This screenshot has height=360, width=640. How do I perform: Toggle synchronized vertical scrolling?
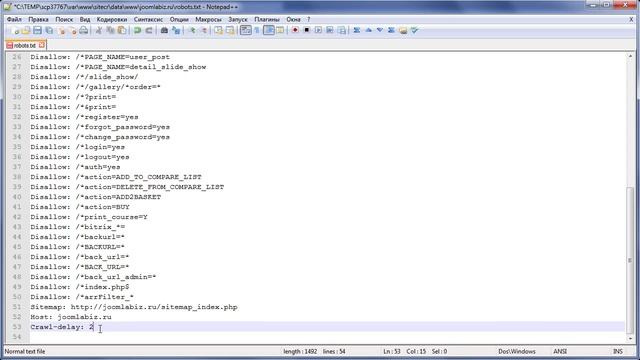pyautogui.click(x=218, y=31)
